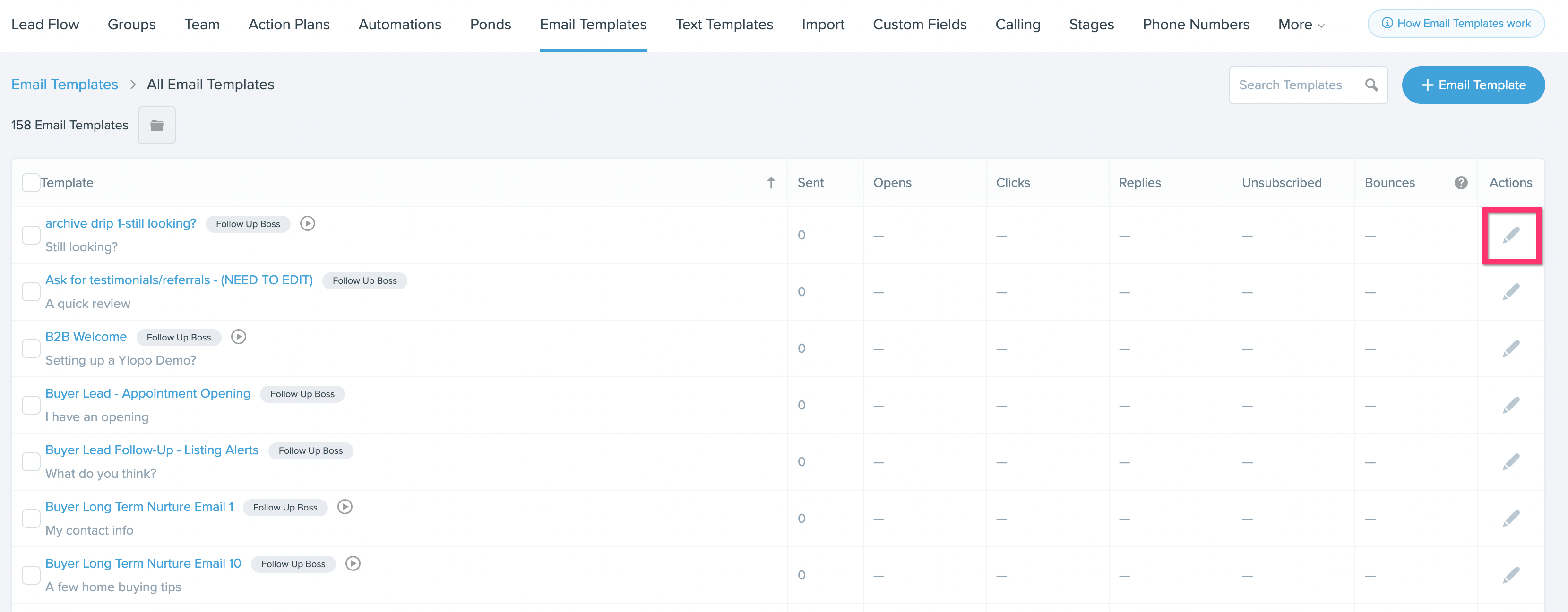Open the folder icon button
The width and height of the screenshot is (1568, 612).
(157, 125)
